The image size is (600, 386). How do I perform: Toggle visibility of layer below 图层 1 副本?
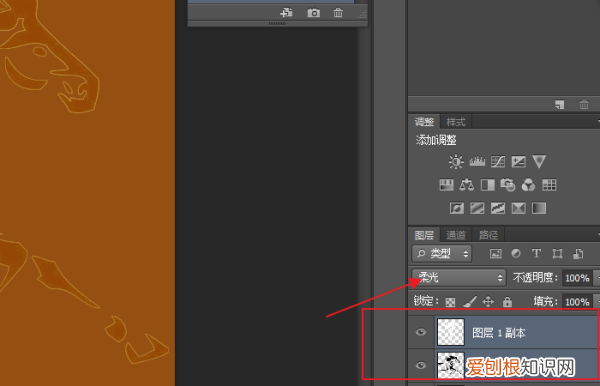421,365
